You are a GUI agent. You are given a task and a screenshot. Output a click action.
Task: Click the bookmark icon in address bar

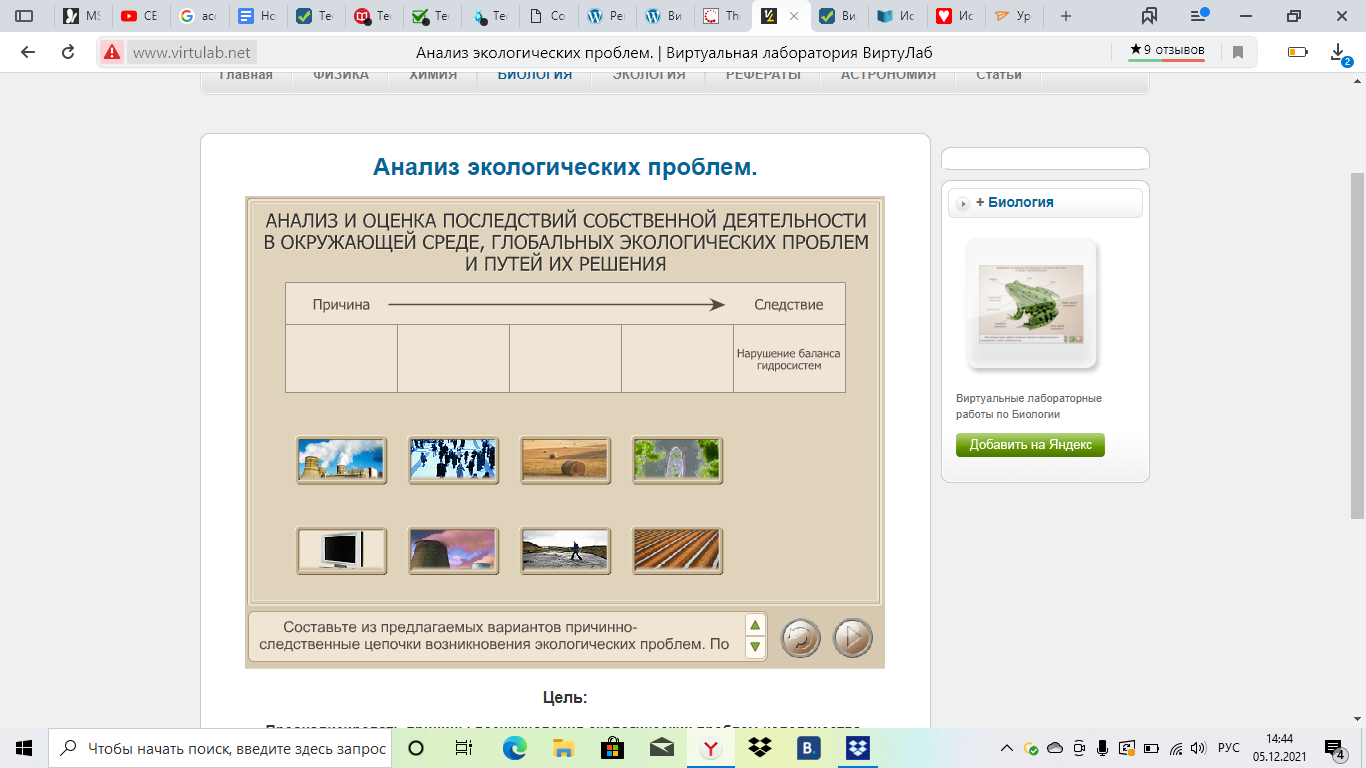coord(1238,52)
